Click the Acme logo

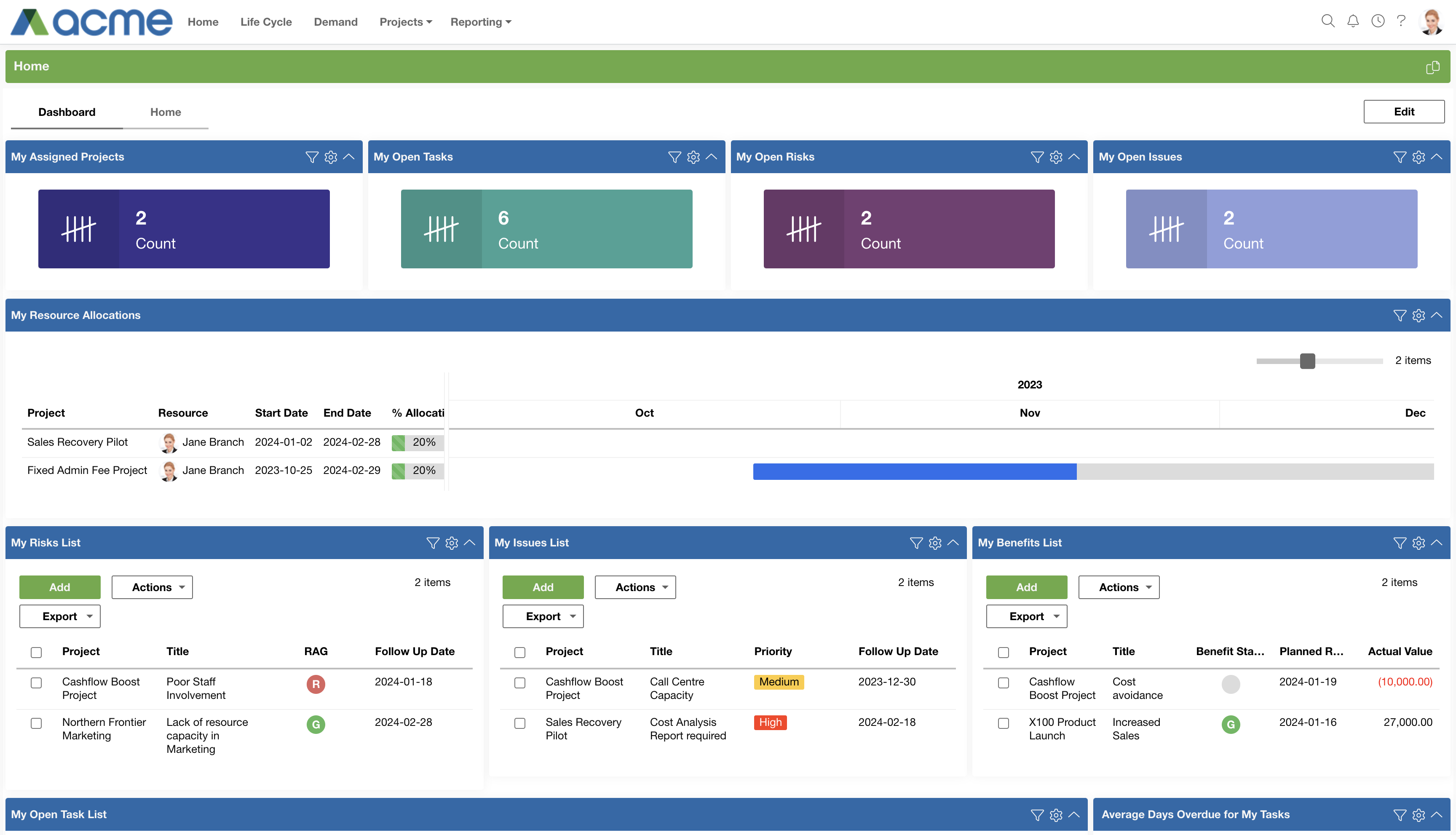click(92, 22)
